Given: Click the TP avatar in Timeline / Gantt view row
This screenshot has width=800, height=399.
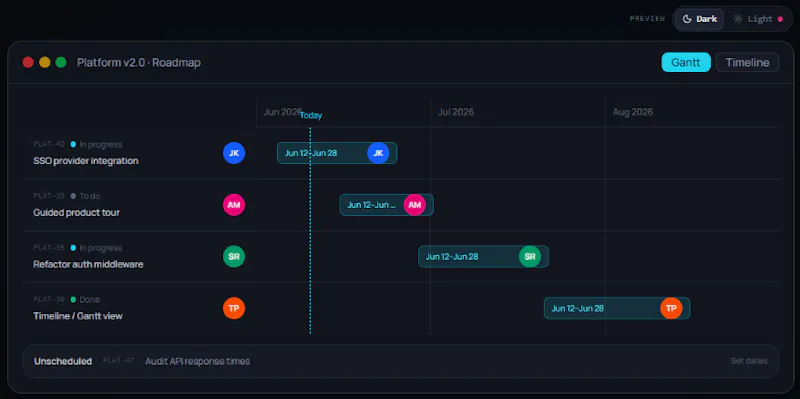Looking at the screenshot, I should click(234, 308).
